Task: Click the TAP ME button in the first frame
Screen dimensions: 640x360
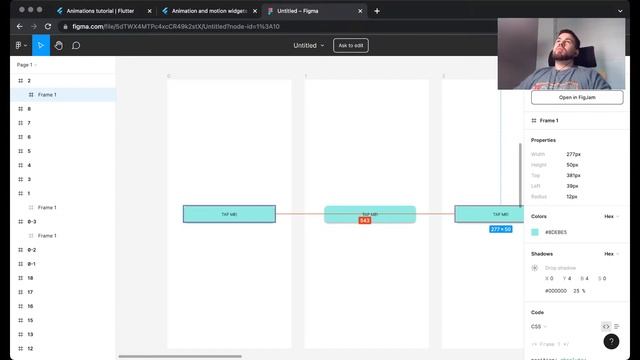Action: pyautogui.click(x=229, y=214)
